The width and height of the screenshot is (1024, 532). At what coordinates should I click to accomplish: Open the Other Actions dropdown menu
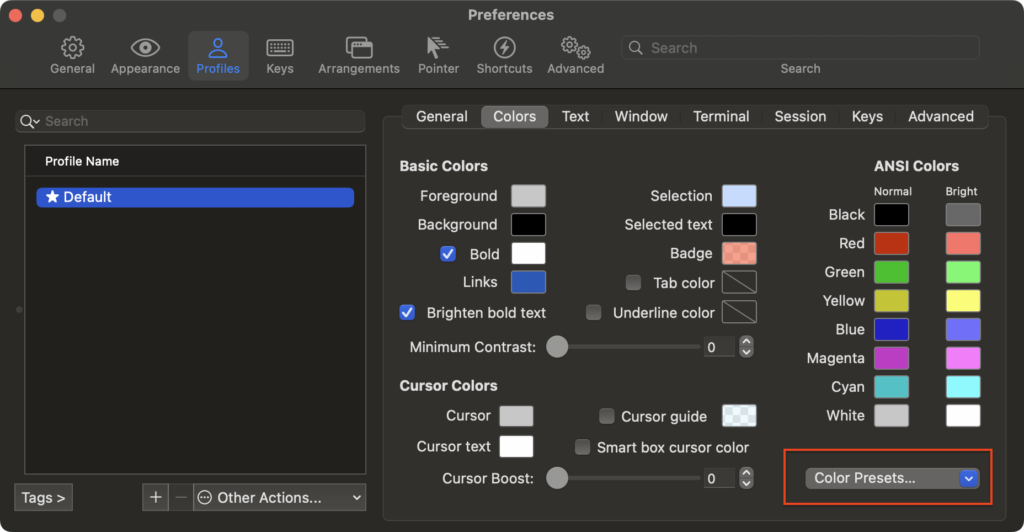[x=280, y=497]
